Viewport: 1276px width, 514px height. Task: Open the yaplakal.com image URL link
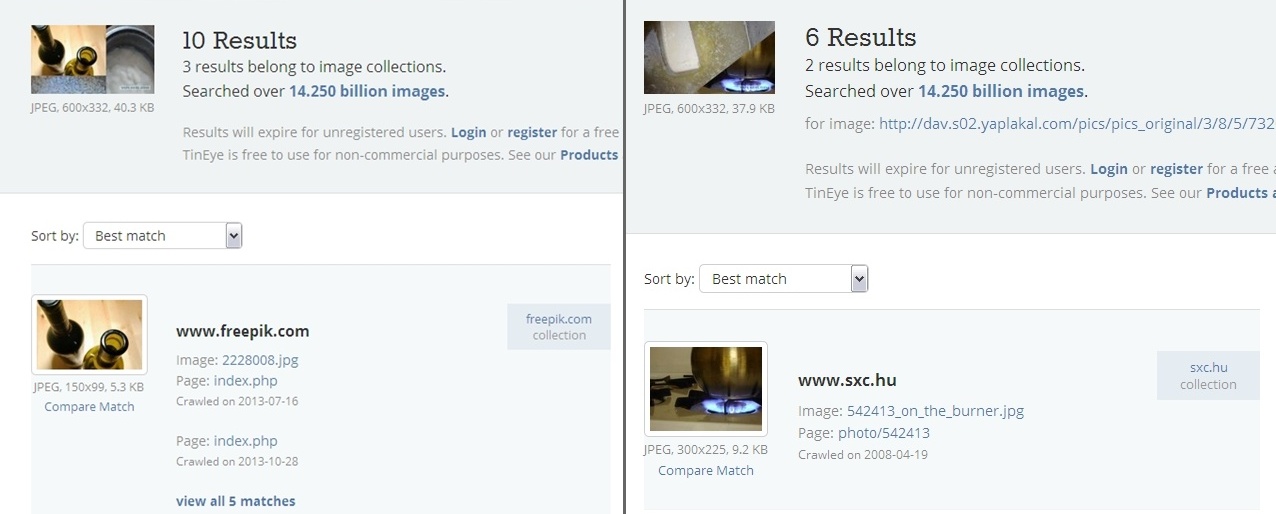pos(1077,124)
